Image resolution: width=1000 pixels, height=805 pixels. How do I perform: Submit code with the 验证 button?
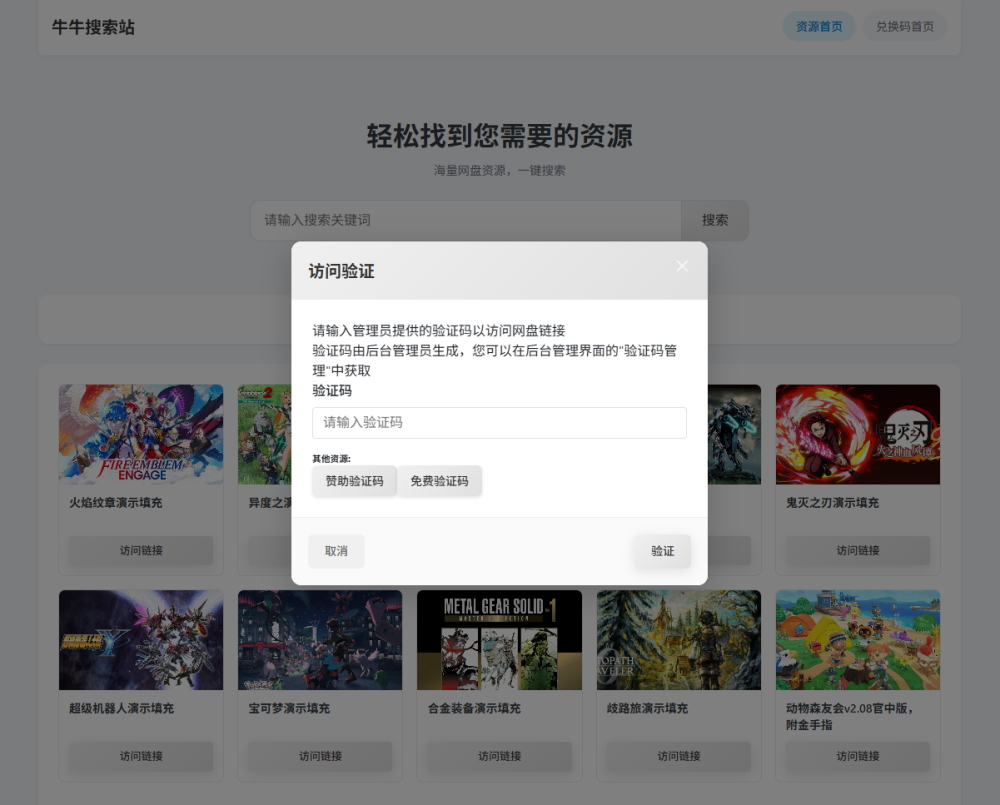point(662,551)
